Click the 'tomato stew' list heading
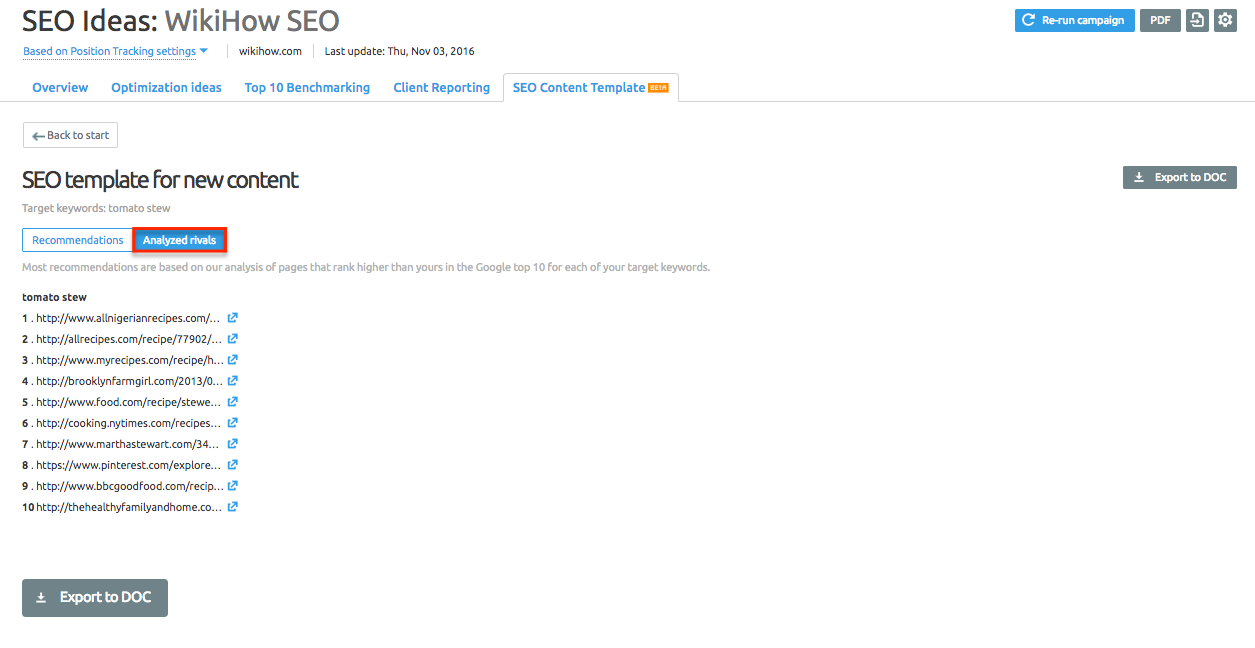The width and height of the screenshot is (1255, 648). [54, 297]
